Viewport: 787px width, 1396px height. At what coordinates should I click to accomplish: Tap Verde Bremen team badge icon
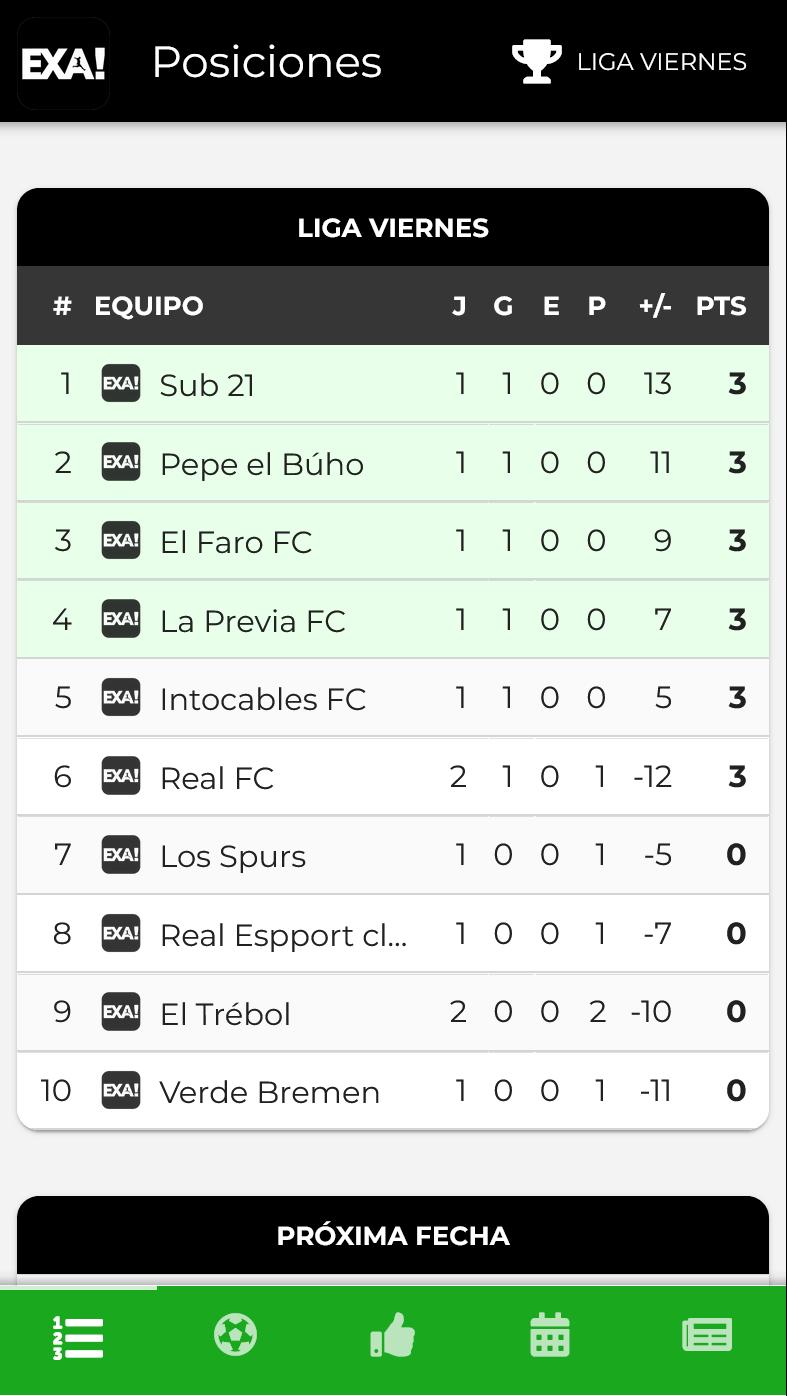click(x=121, y=1090)
